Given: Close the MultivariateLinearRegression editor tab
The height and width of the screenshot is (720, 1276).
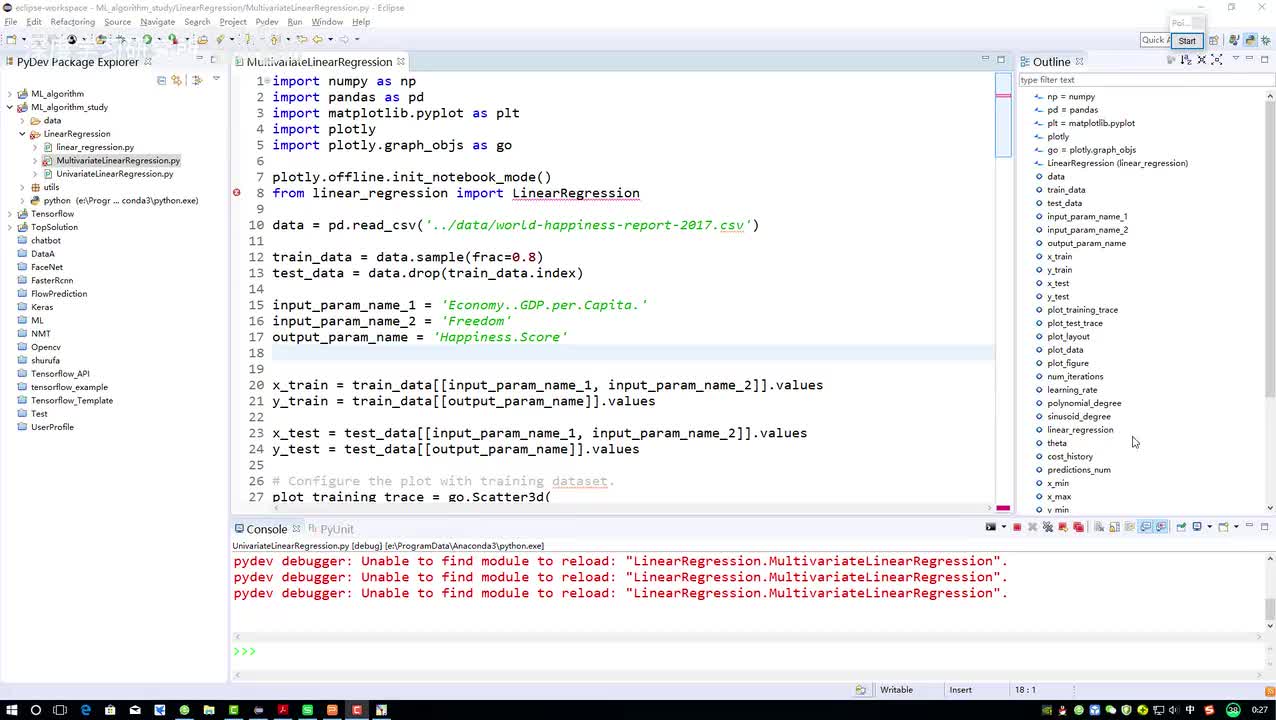Looking at the screenshot, I should (401, 62).
